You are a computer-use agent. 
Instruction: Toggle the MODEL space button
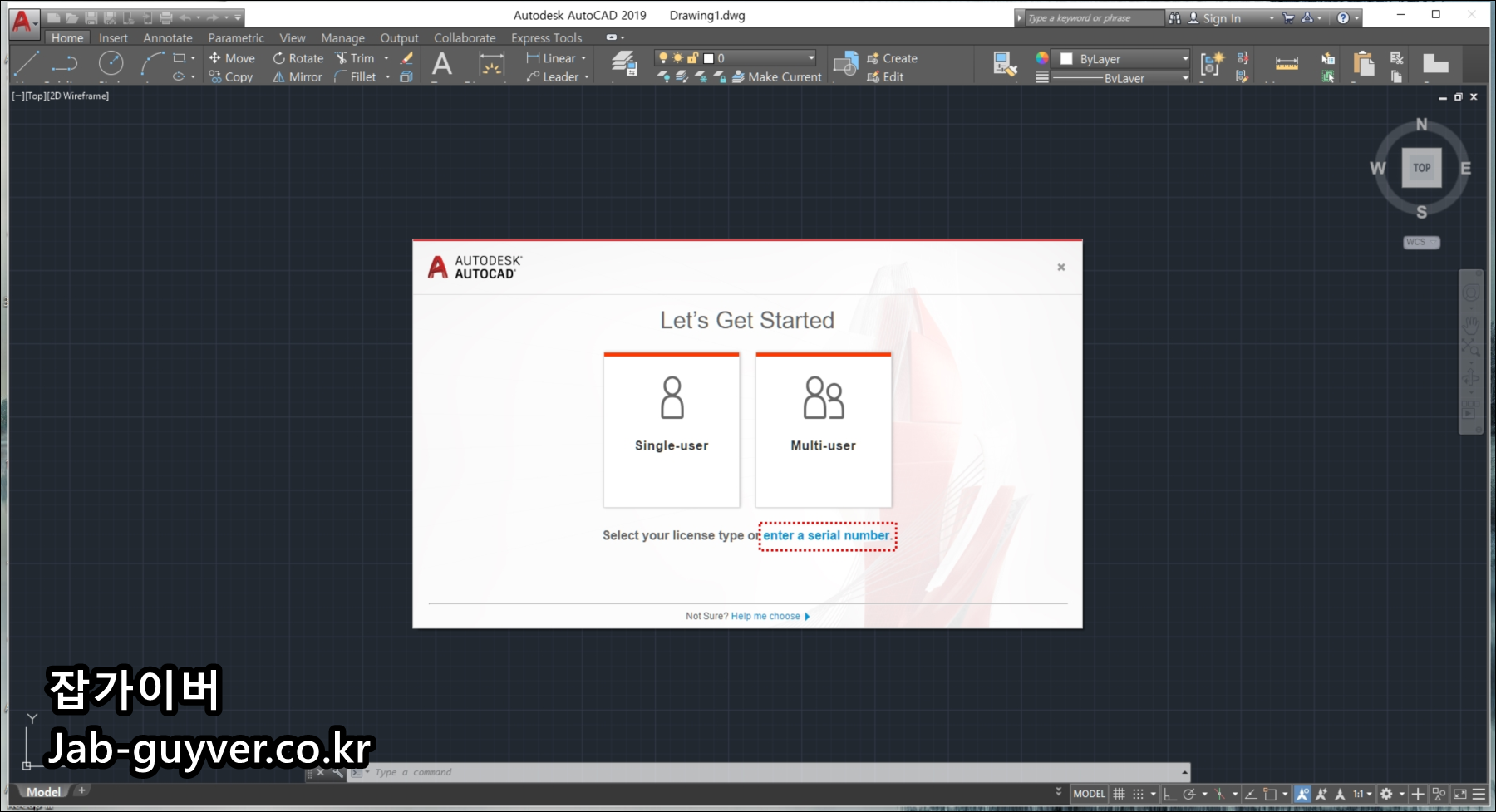point(1089,794)
